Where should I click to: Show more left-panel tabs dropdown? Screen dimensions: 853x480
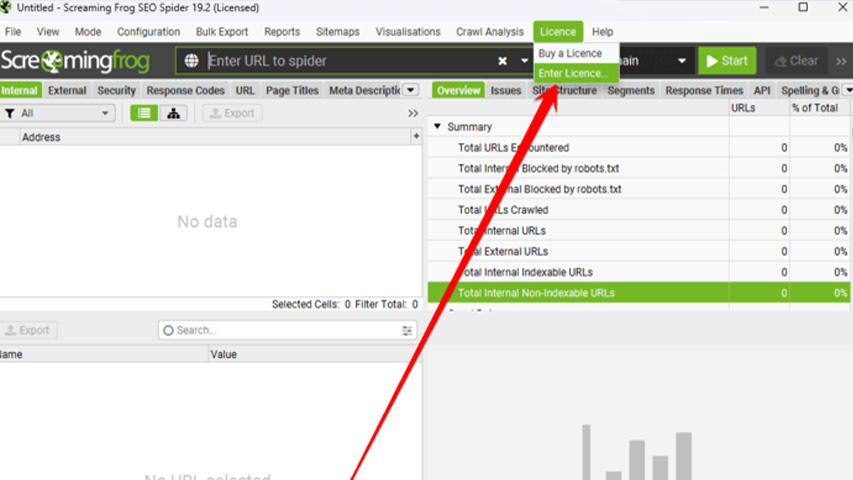point(410,90)
